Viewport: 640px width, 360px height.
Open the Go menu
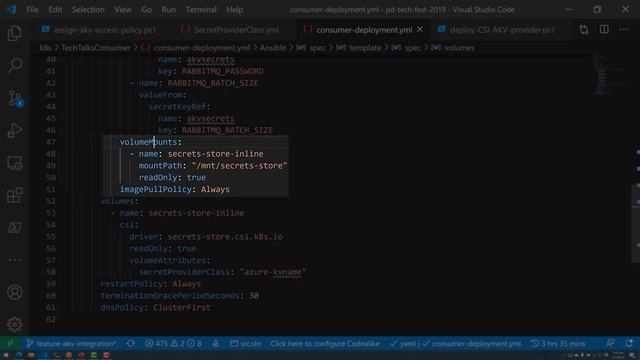coord(146,9)
